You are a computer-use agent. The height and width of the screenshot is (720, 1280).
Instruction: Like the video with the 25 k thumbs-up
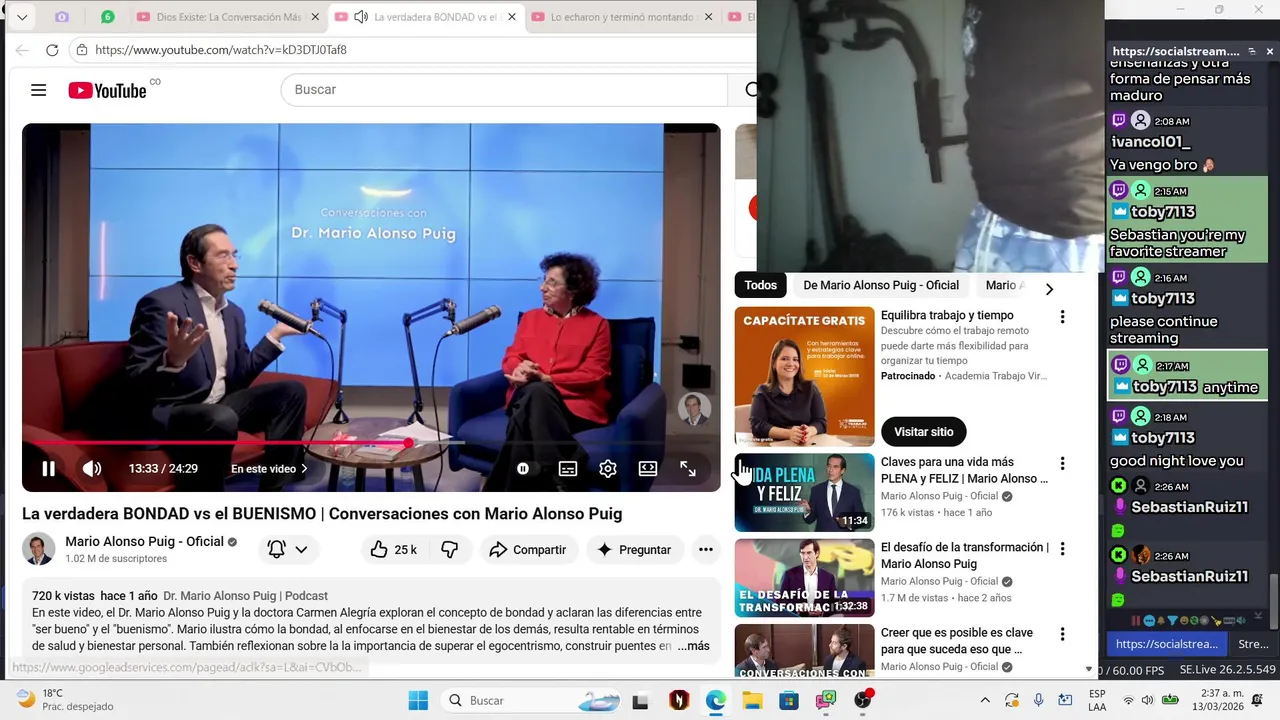[x=393, y=549]
